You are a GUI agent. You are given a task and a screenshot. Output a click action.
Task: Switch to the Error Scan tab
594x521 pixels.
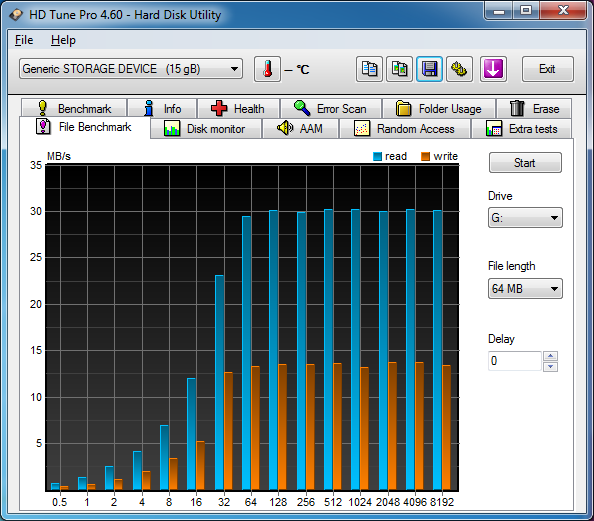click(x=331, y=109)
